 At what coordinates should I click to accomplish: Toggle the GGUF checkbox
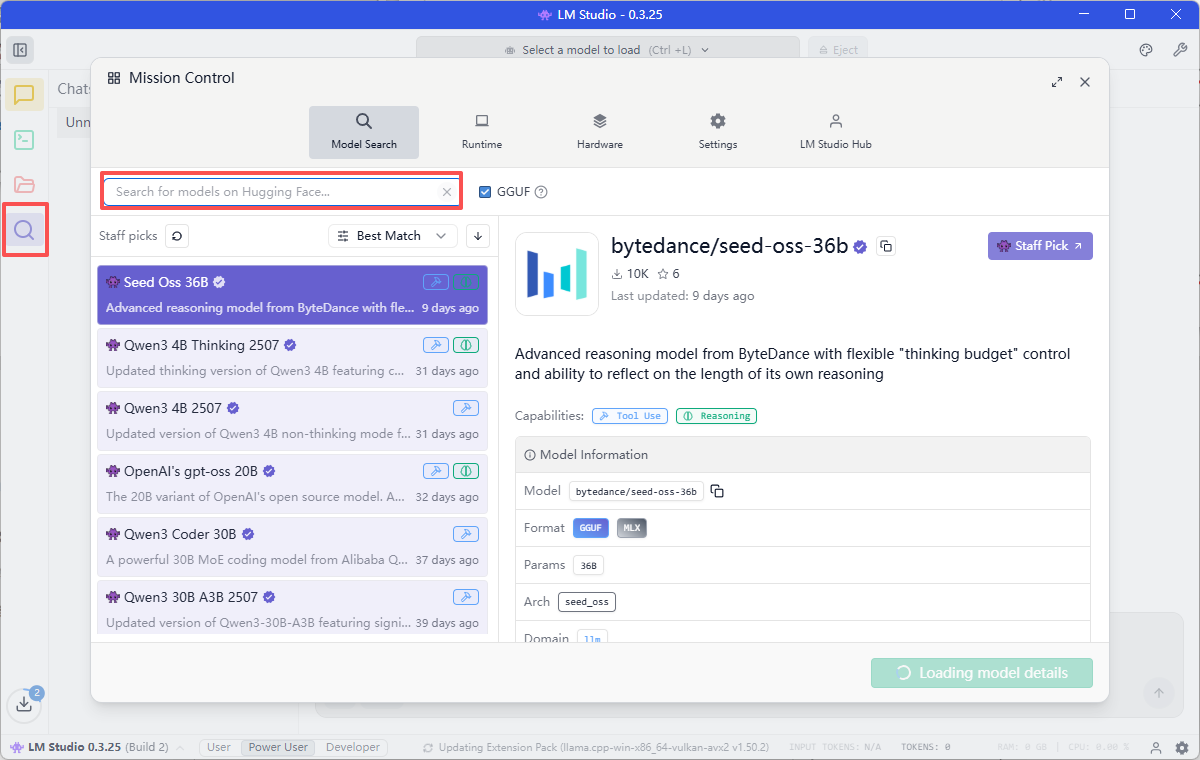pyautogui.click(x=485, y=192)
